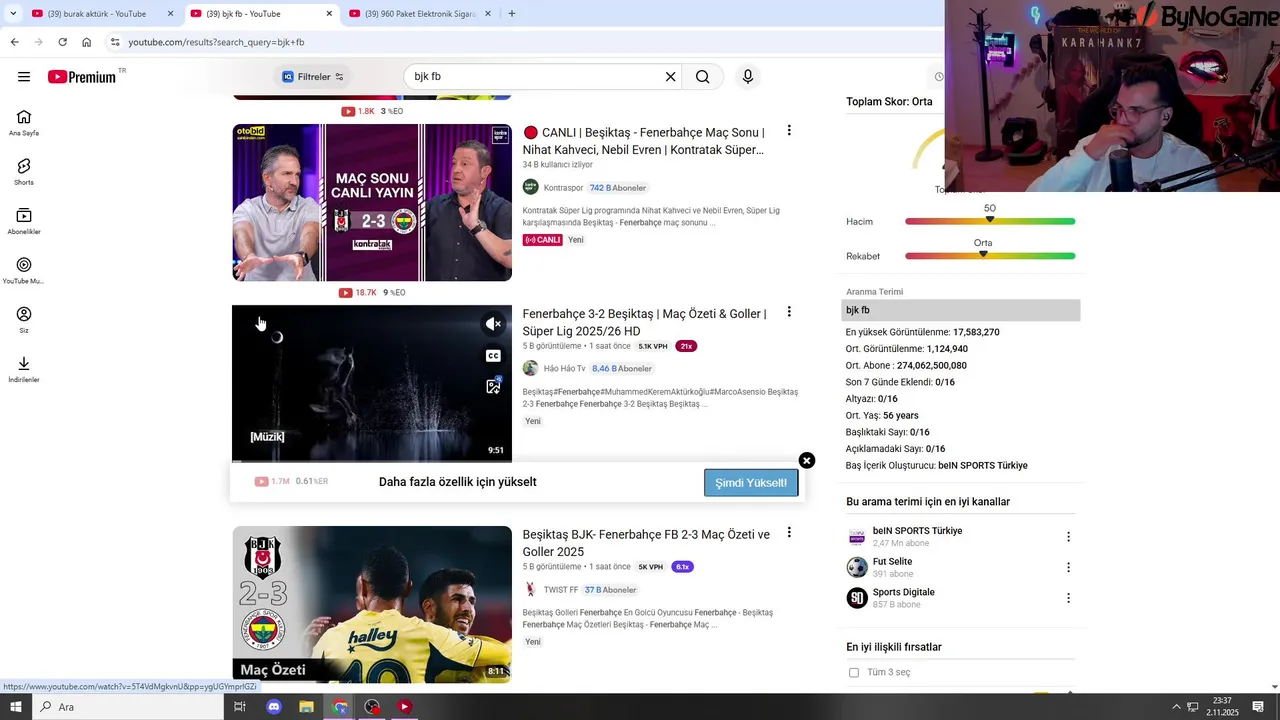Open CANLI Beşiktaş - Fenerbahçe Maç Sonu title

[643, 141]
